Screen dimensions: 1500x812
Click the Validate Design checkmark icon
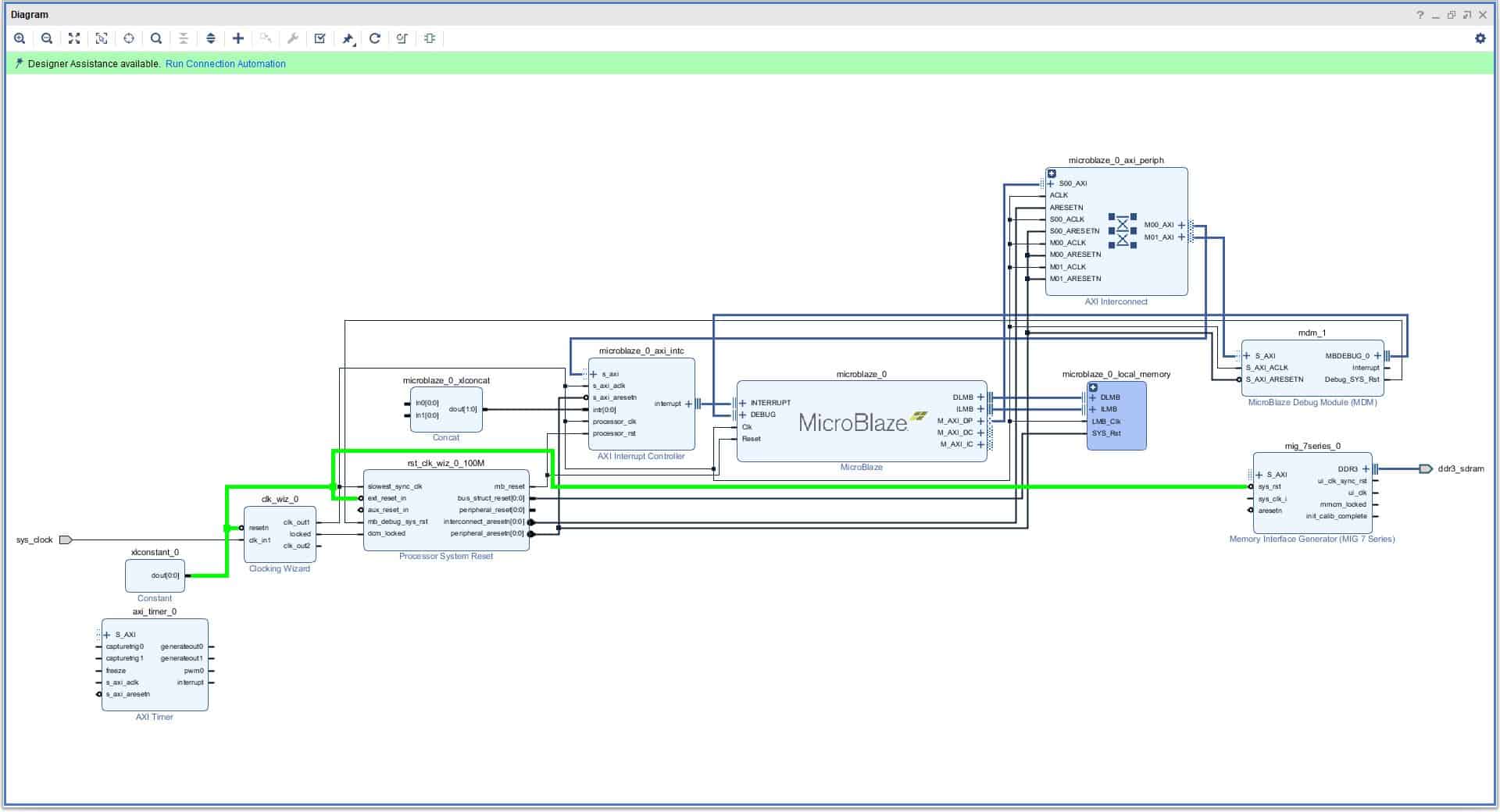320,38
